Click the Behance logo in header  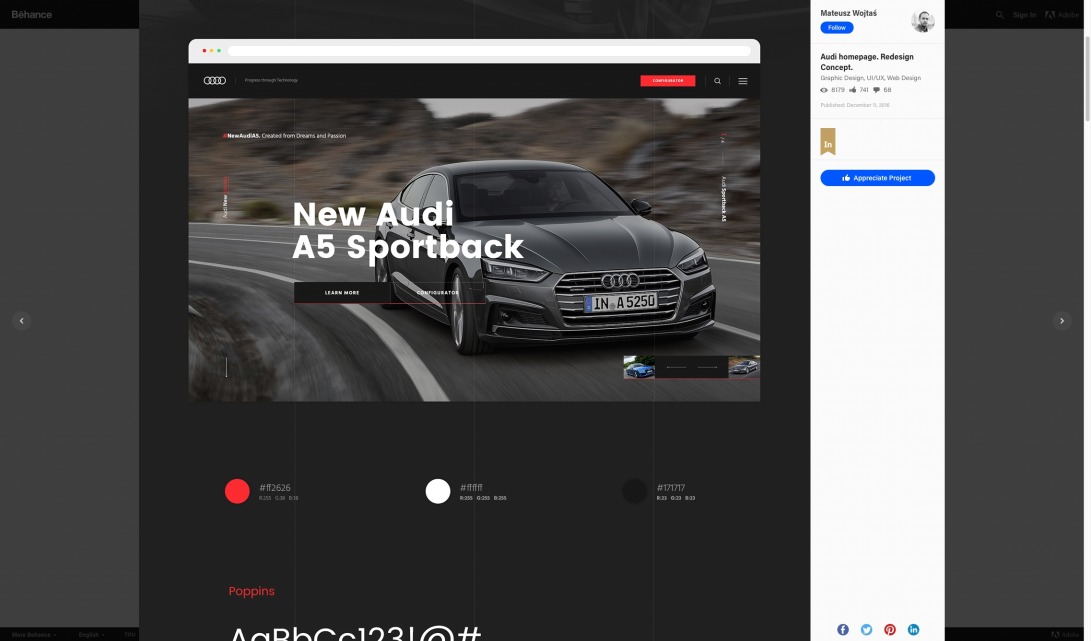point(32,14)
